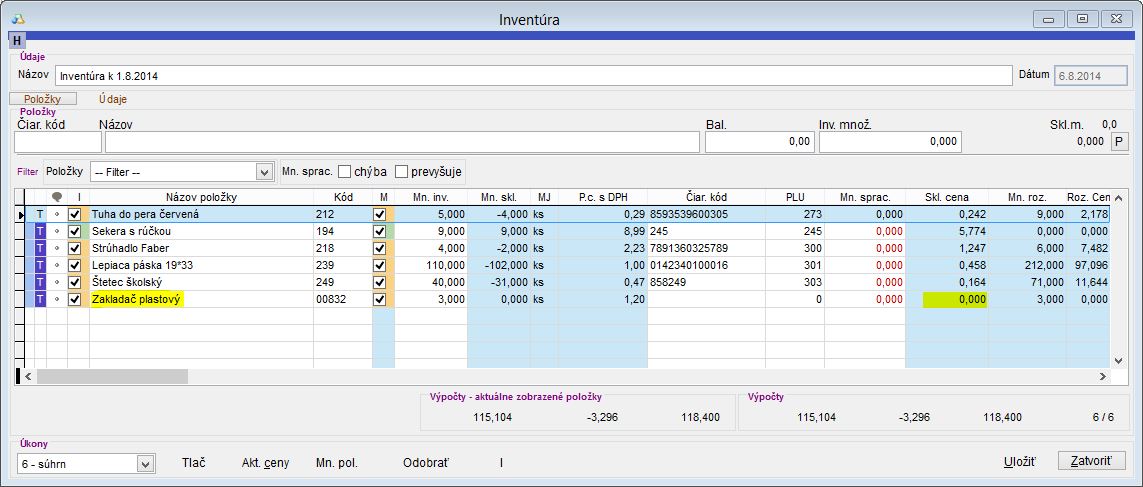Open the Položky Filter dropdown
This screenshot has width=1143, height=487.
point(264,172)
